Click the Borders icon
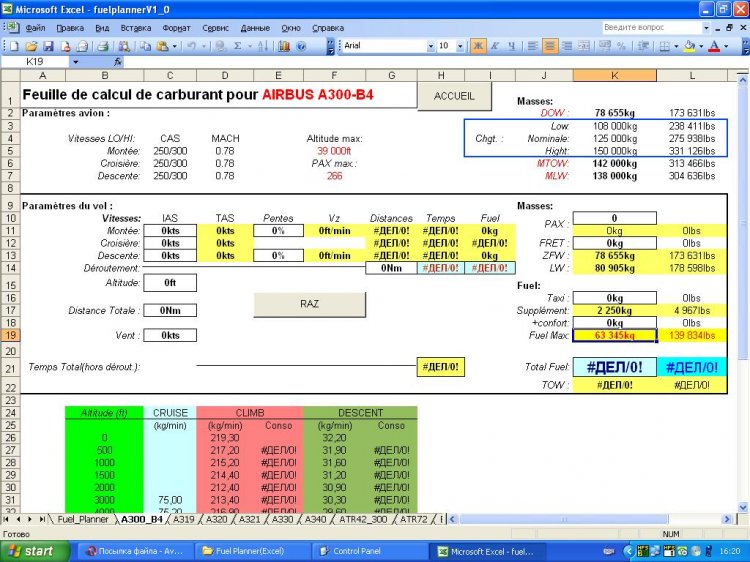Image resolution: width=750 pixels, height=562 pixels. [664, 46]
